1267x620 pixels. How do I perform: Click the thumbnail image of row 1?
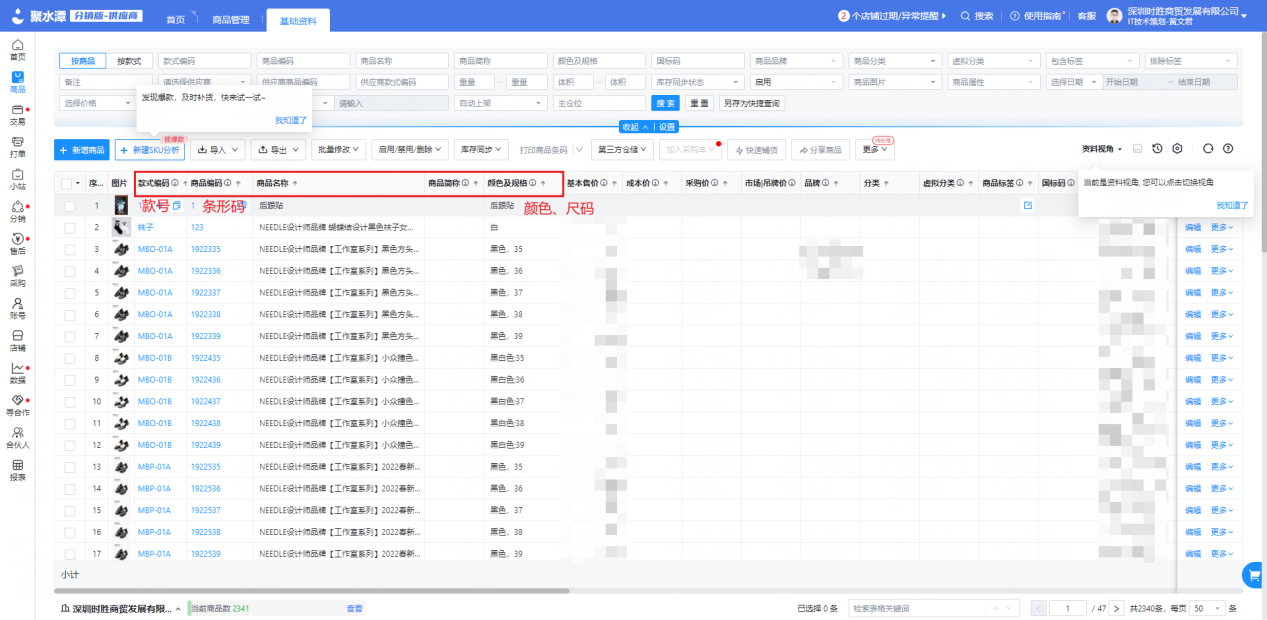(121, 205)
